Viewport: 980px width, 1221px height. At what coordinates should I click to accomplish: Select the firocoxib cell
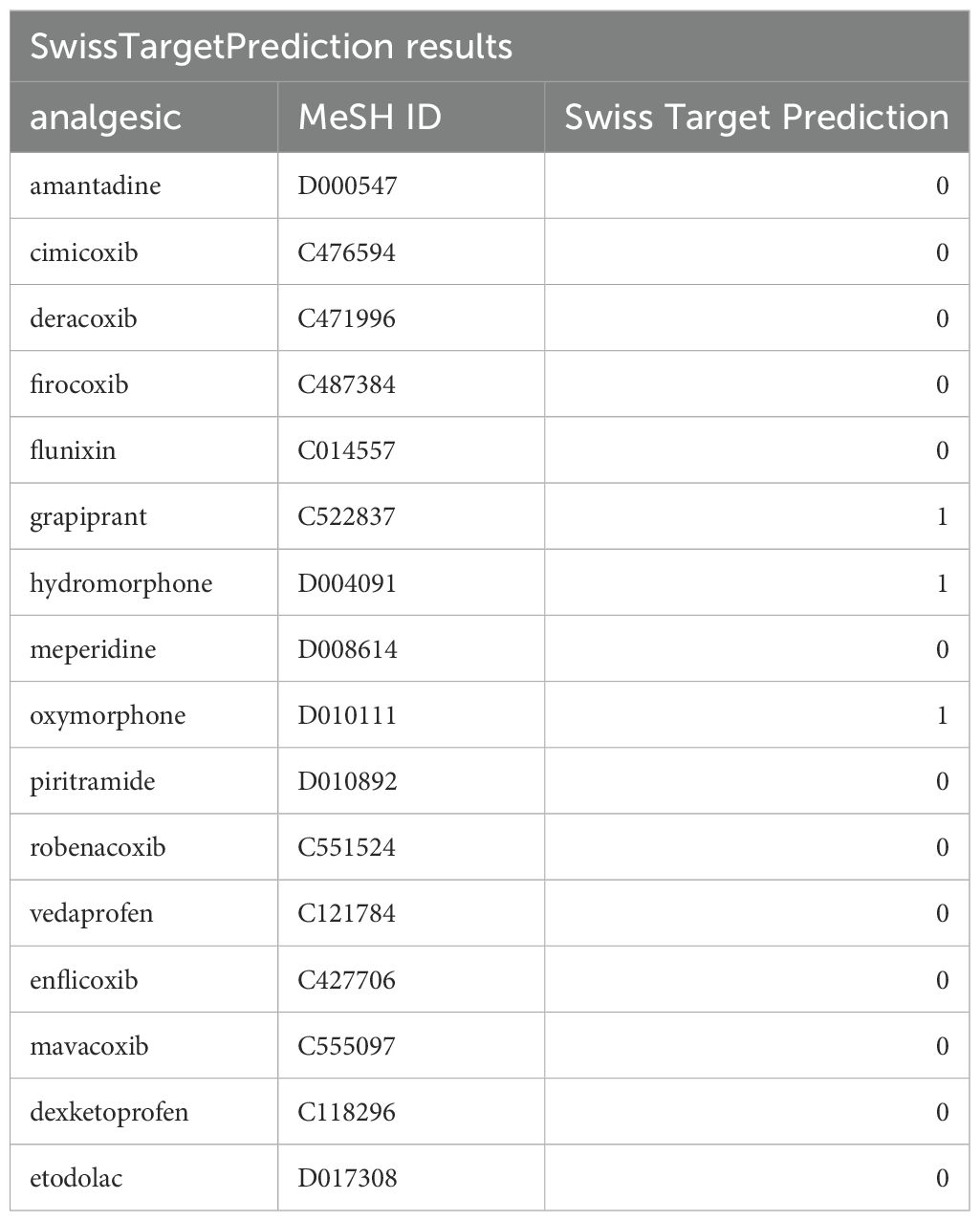coord(78,384)
